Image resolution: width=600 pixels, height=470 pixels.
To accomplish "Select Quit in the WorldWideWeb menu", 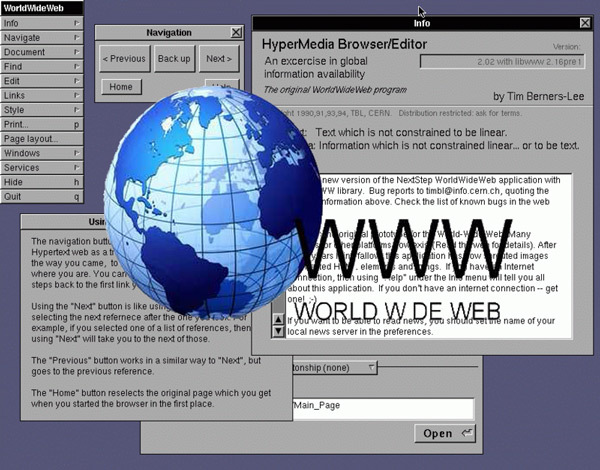I will click(x=42, y=197).
